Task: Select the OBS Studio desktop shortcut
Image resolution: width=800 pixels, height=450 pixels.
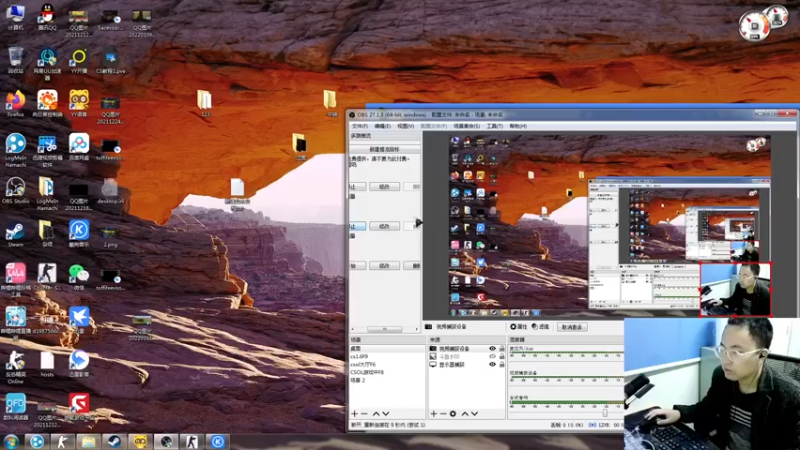Action: tap(15, 191)
